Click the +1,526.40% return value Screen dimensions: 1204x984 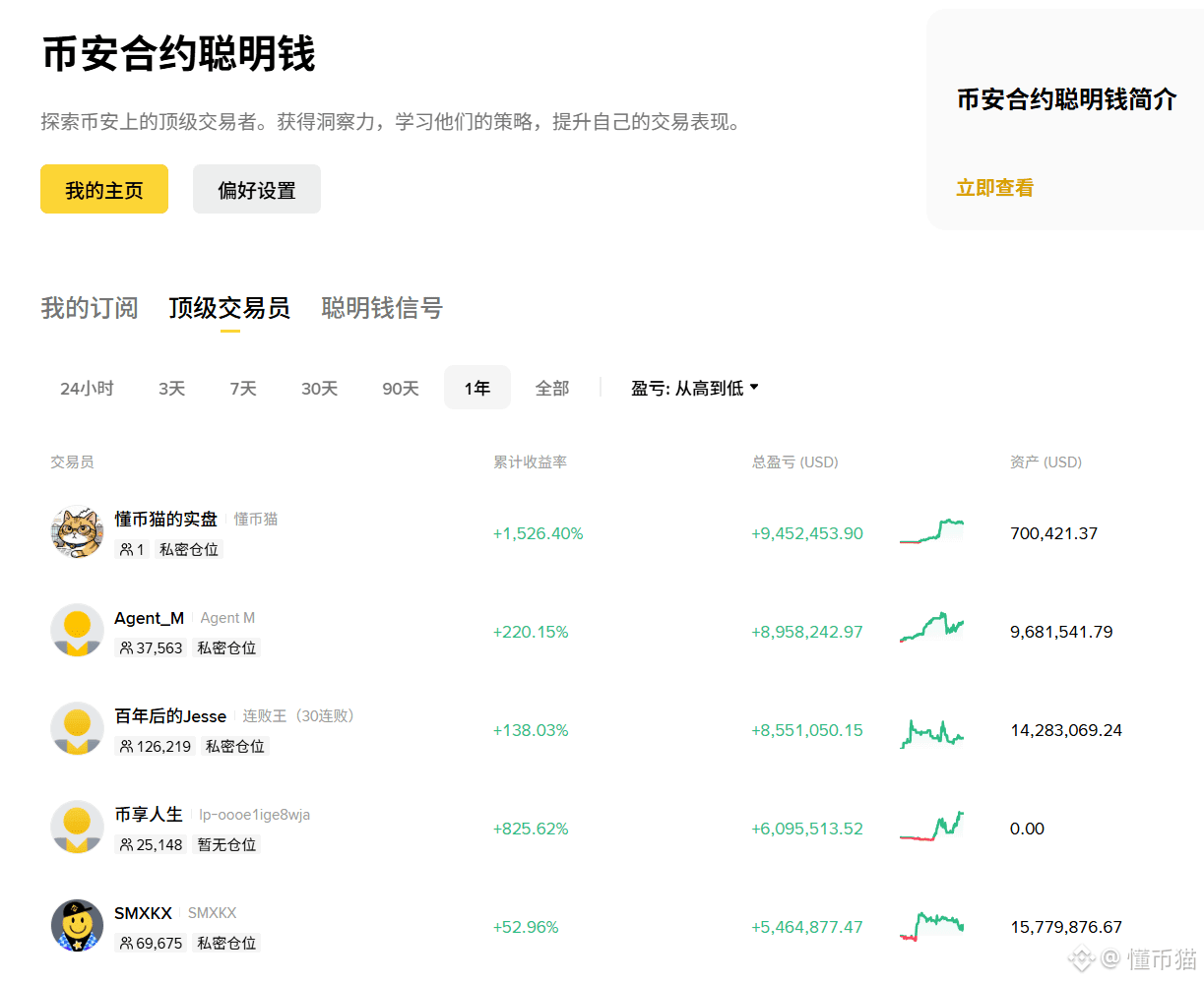coord(538,533)
